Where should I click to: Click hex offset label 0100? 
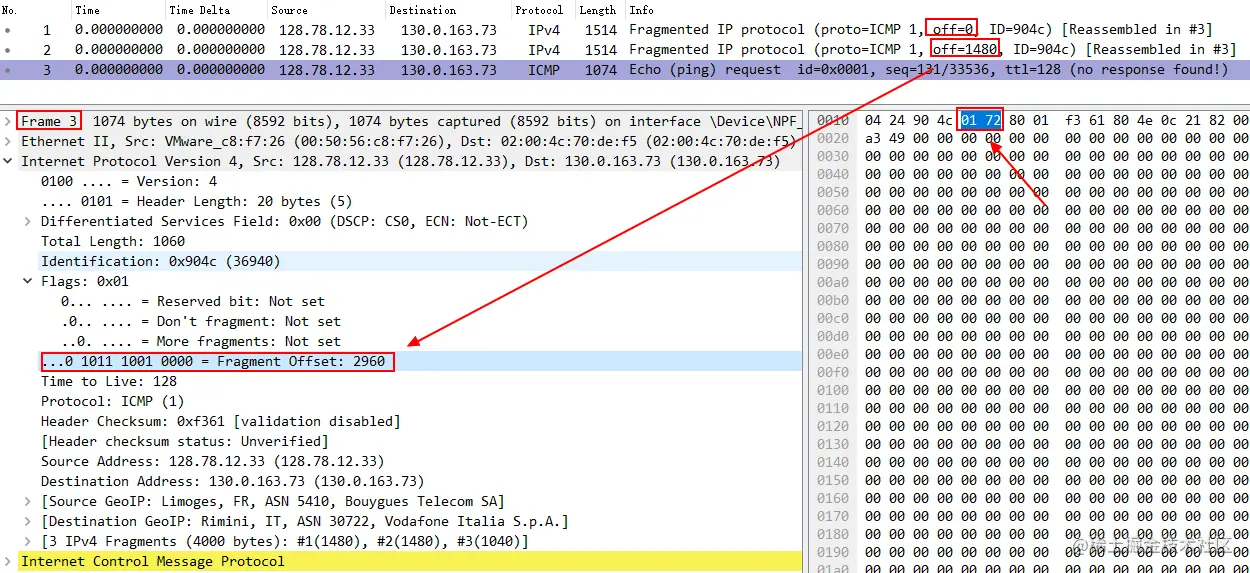[833, 390]
